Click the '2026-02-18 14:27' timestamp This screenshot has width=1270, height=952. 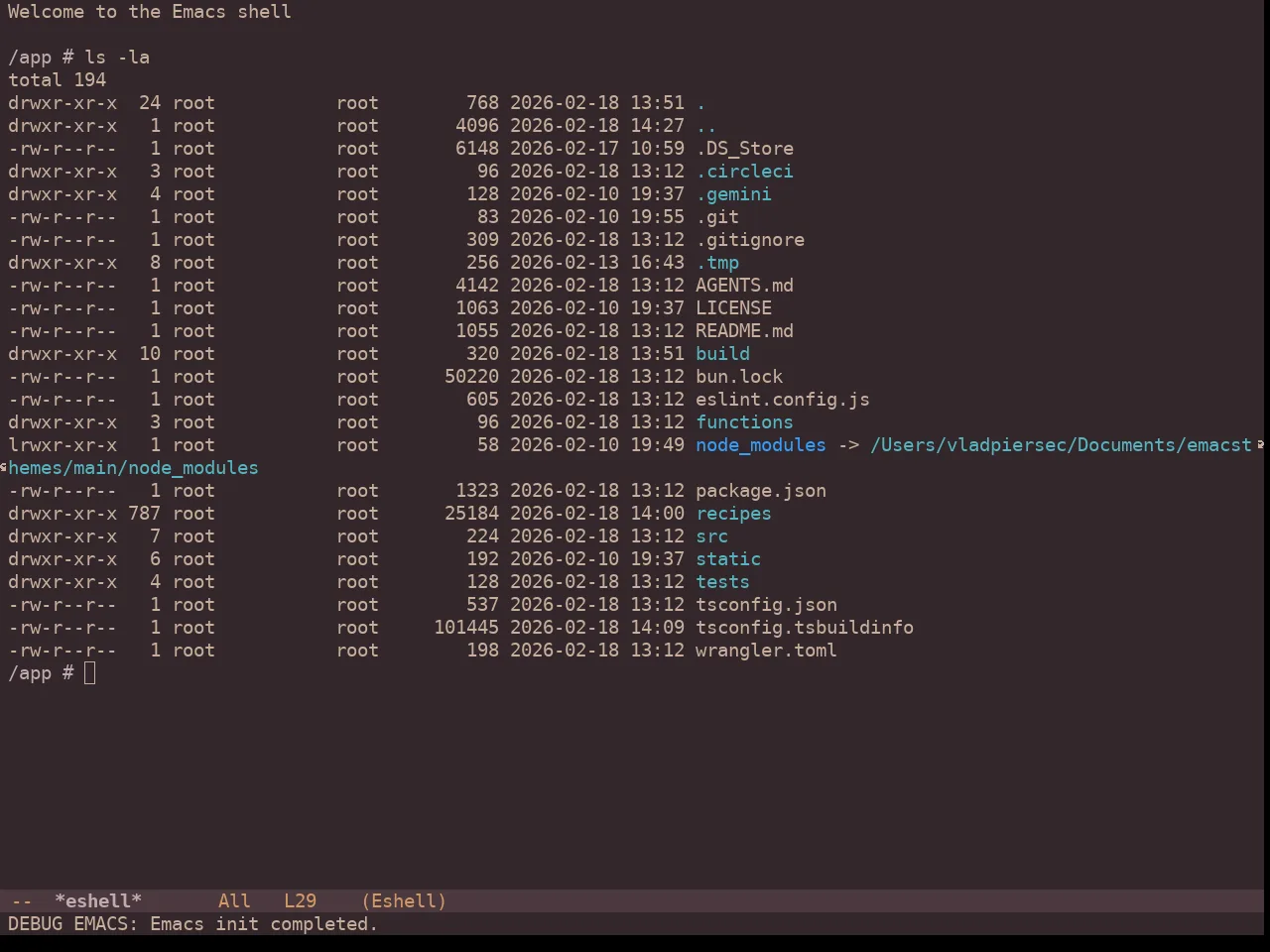pos(597,126)
